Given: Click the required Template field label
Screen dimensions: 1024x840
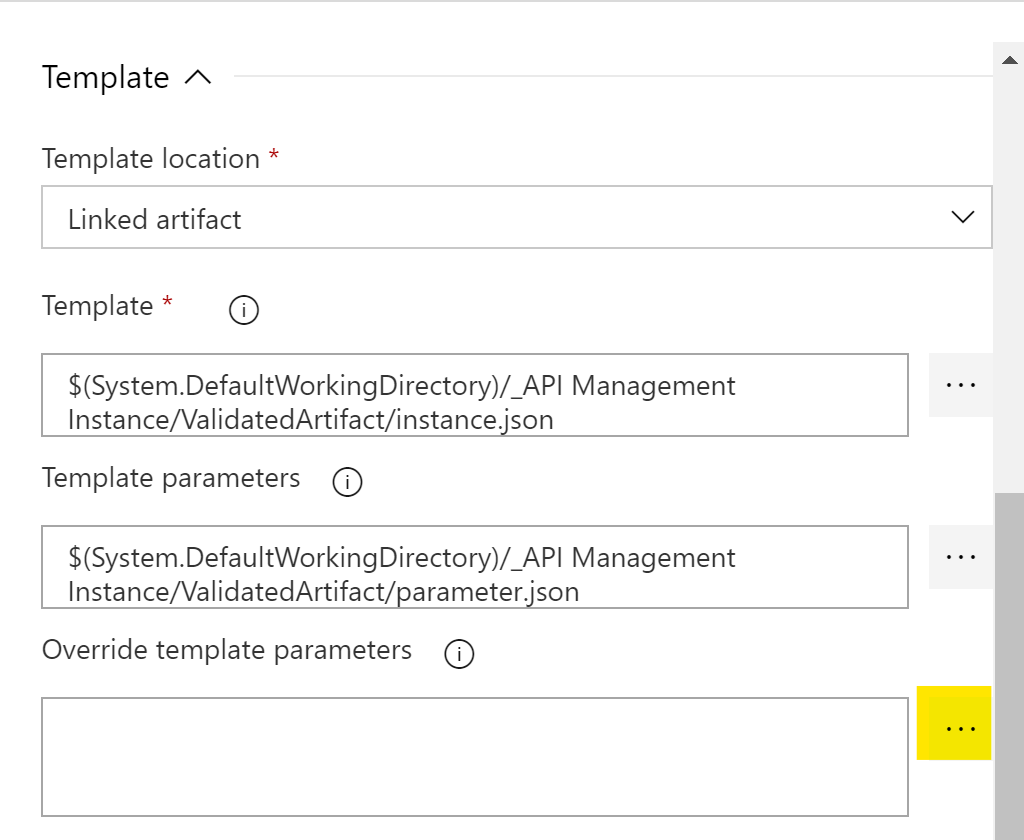Looking at the screenshot, I should pos(98,306).
